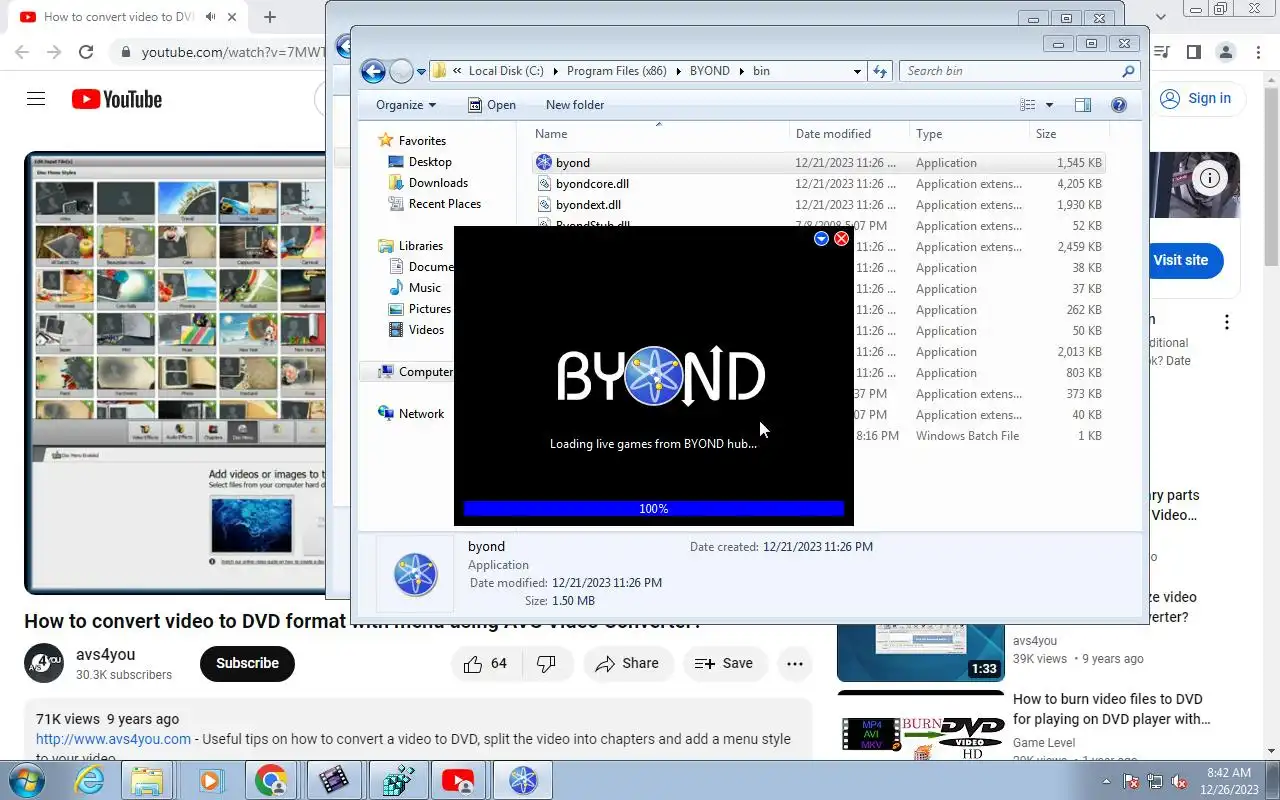
Task: Select Computer in the navigation pane
Action: coord(426,372)
